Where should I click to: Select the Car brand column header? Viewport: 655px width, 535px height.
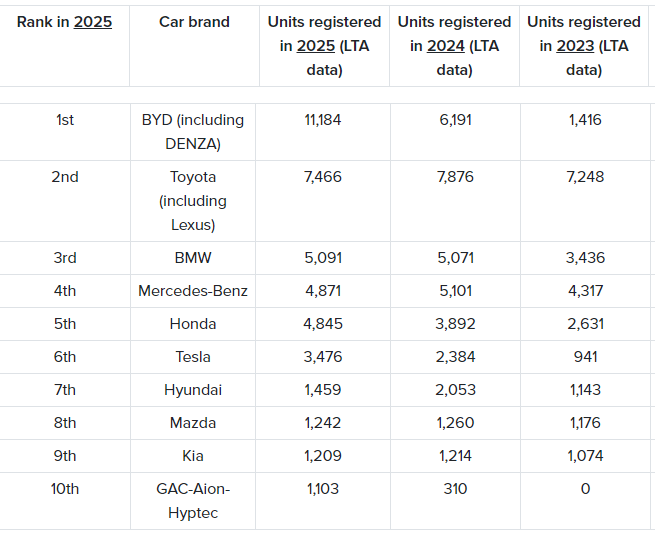pos(194,22)
